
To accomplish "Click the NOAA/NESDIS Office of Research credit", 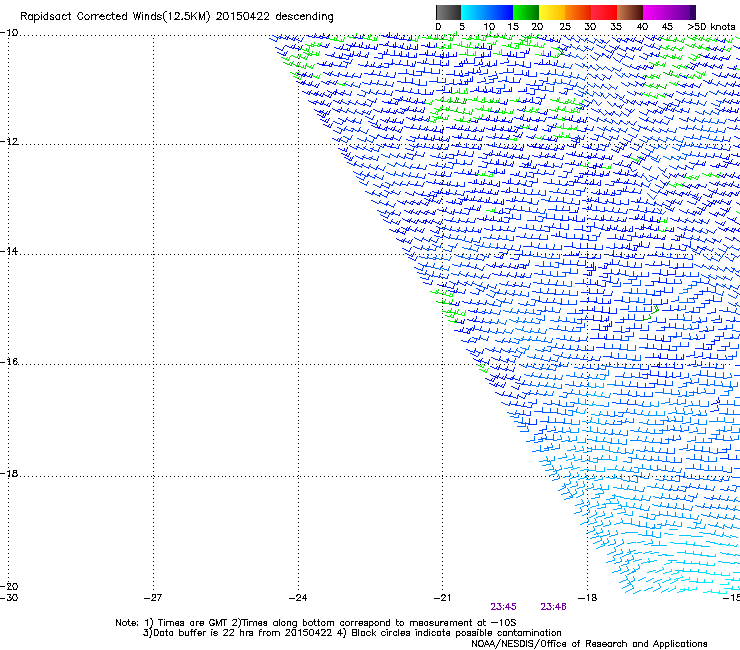I will [589, 644].
